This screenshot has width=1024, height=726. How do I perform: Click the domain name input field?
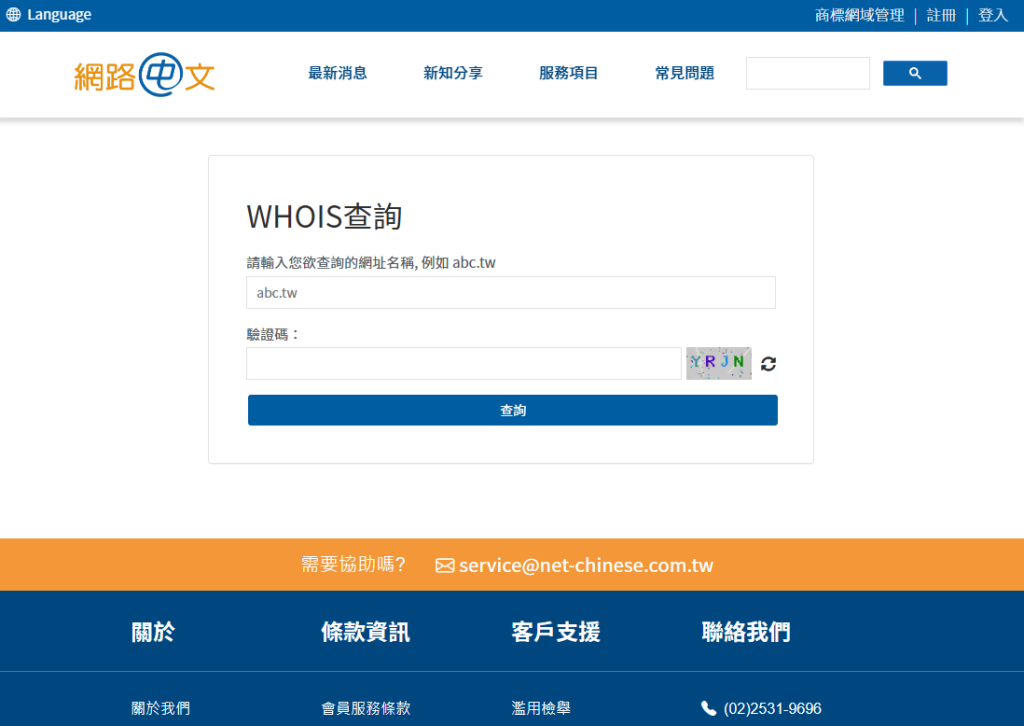(511, 292)
